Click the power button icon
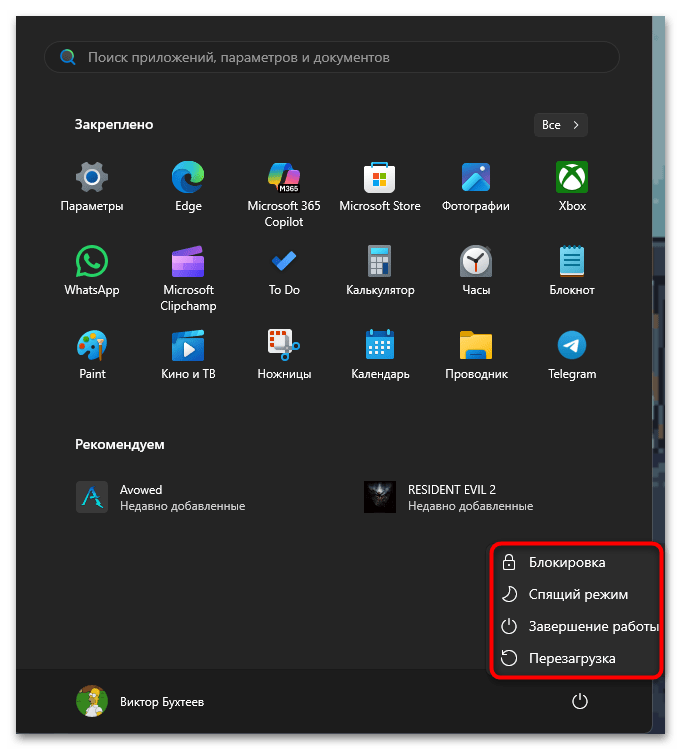Viewport: 681px width, 750px height. 580,702
